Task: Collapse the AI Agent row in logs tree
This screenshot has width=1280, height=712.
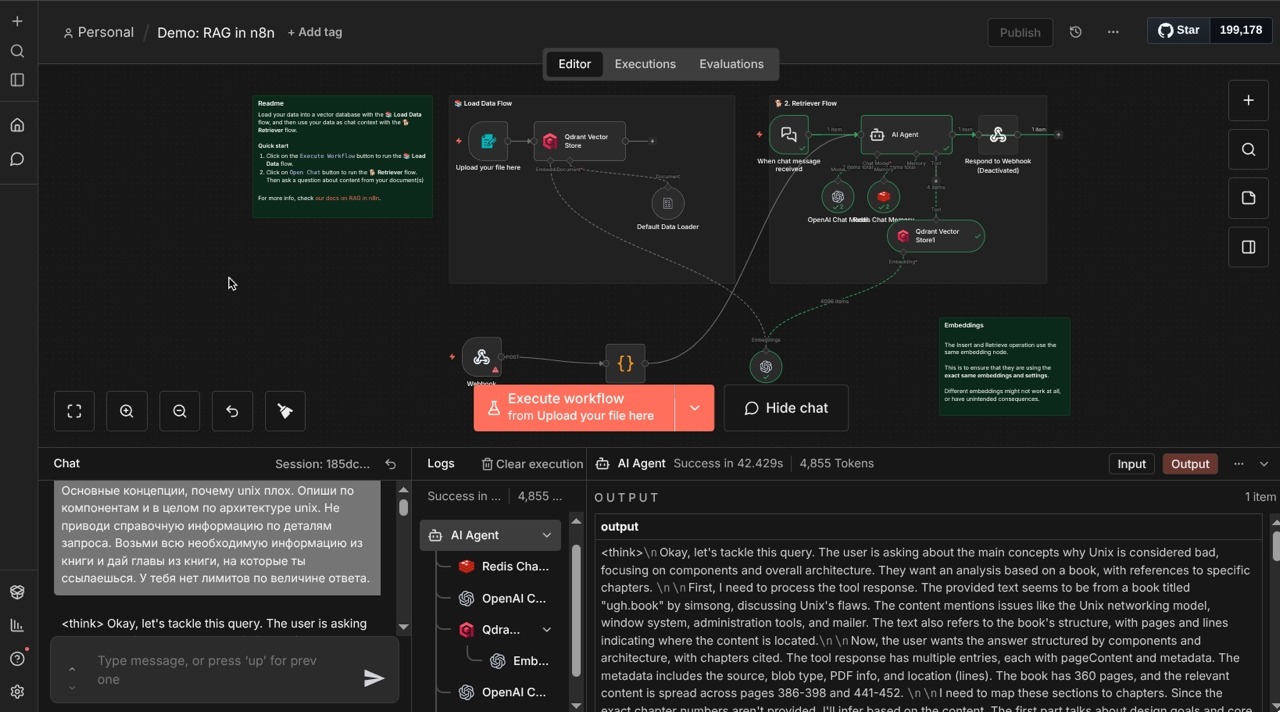Action: point(547,535)
